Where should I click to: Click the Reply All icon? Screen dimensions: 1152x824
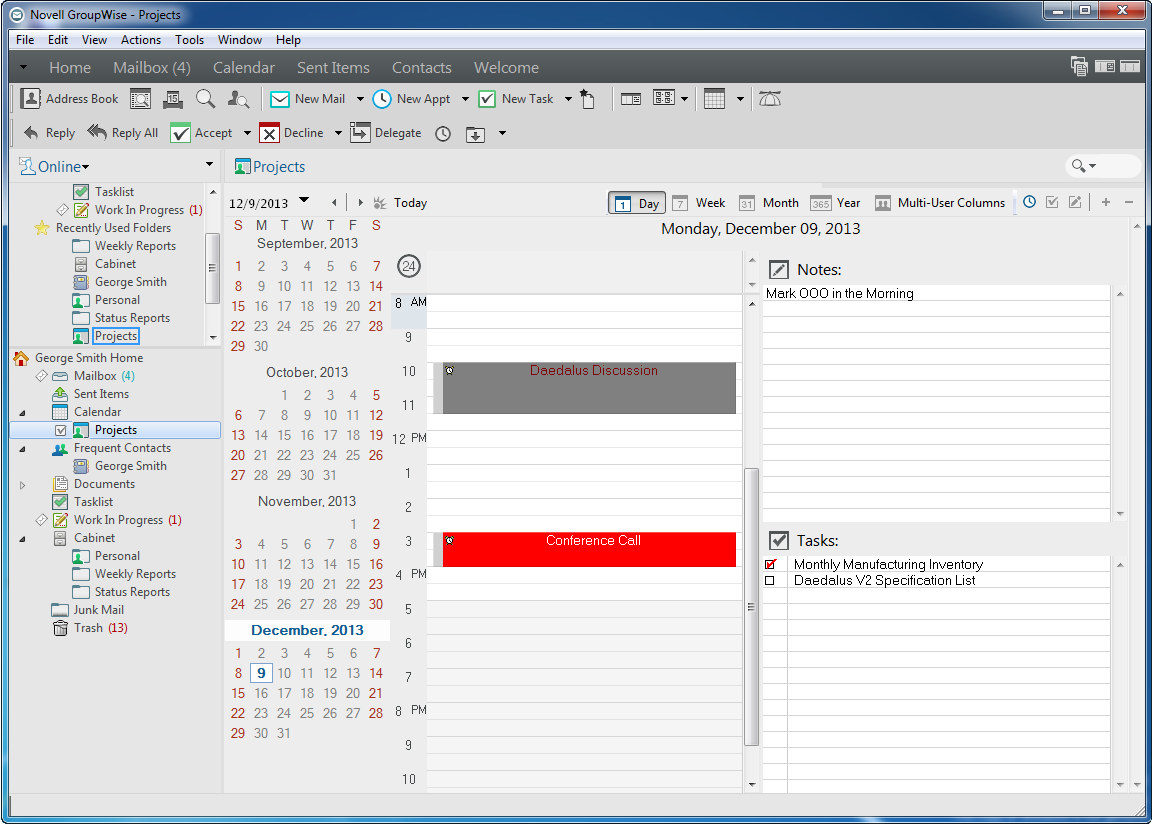(x=97, y=132)
